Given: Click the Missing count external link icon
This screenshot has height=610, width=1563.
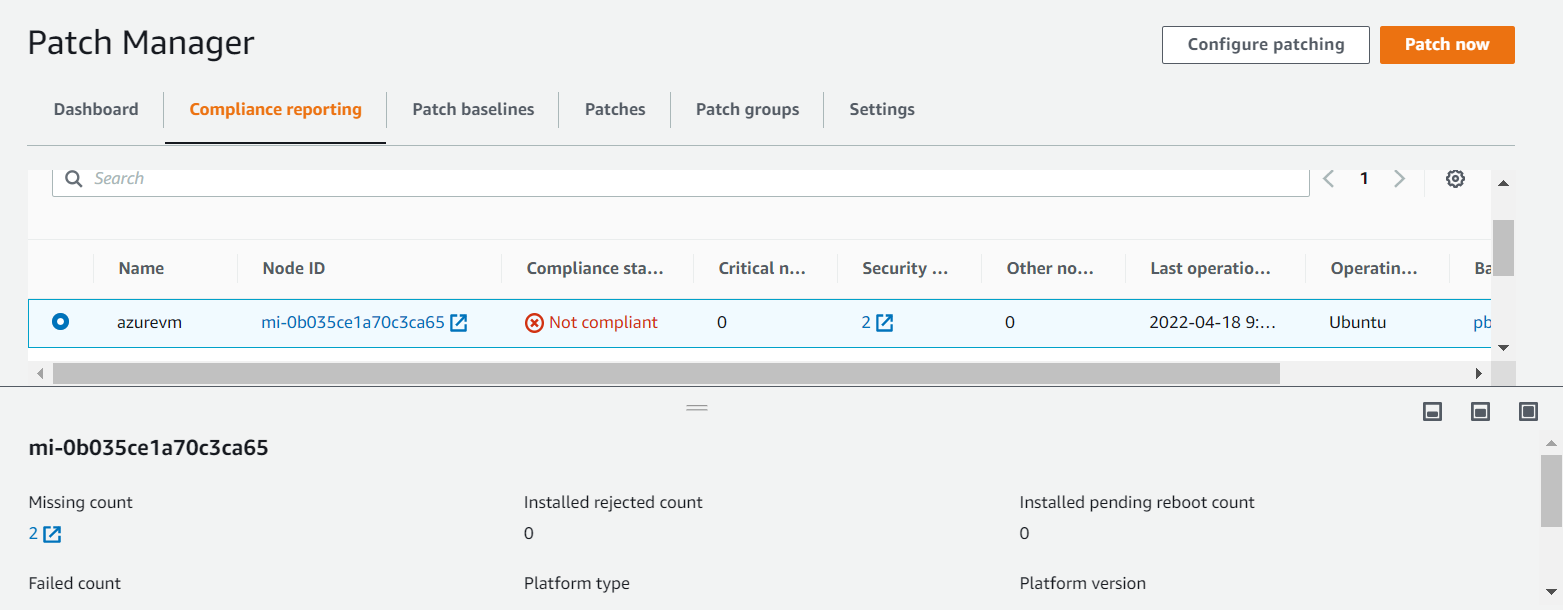Looking at the screenshot, I should (x=51, y=534).
